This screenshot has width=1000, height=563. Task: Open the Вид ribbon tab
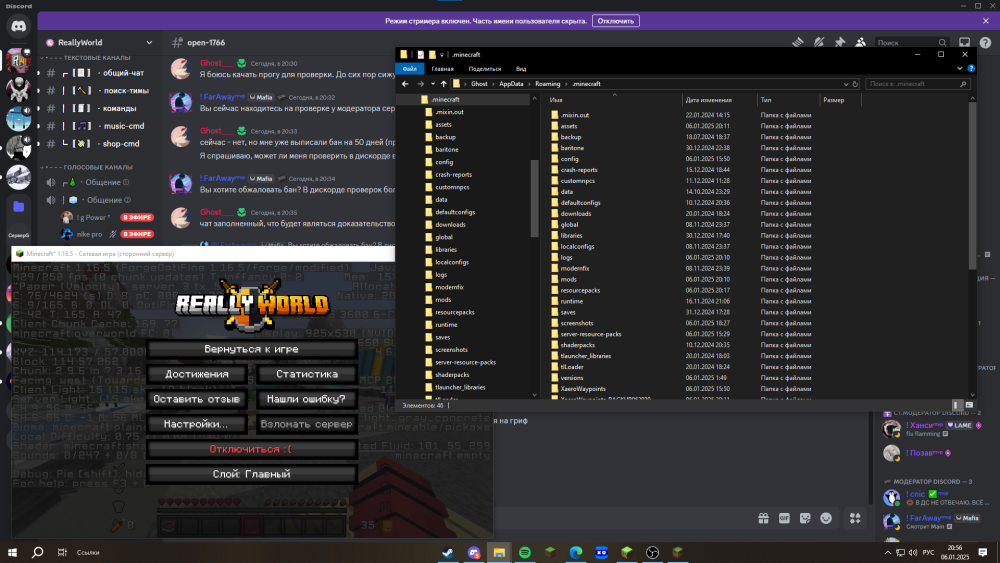tap(521, 69)
